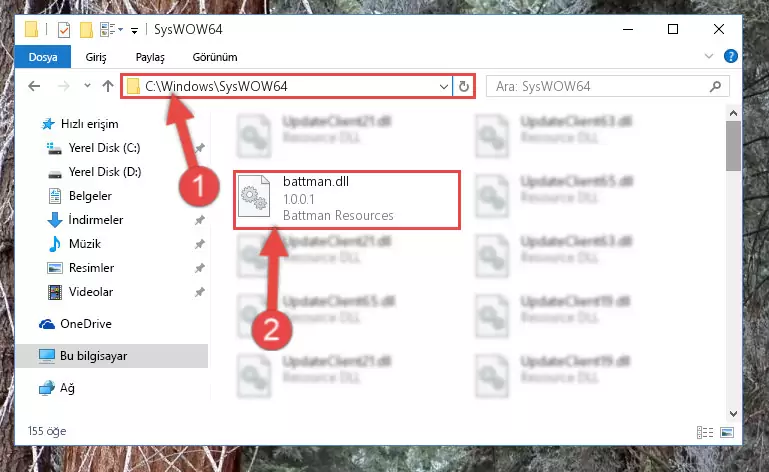The width and height of the screenshot is (769, 472).
Task: Expand the address bar history dropdown
Action: (443, 87)
